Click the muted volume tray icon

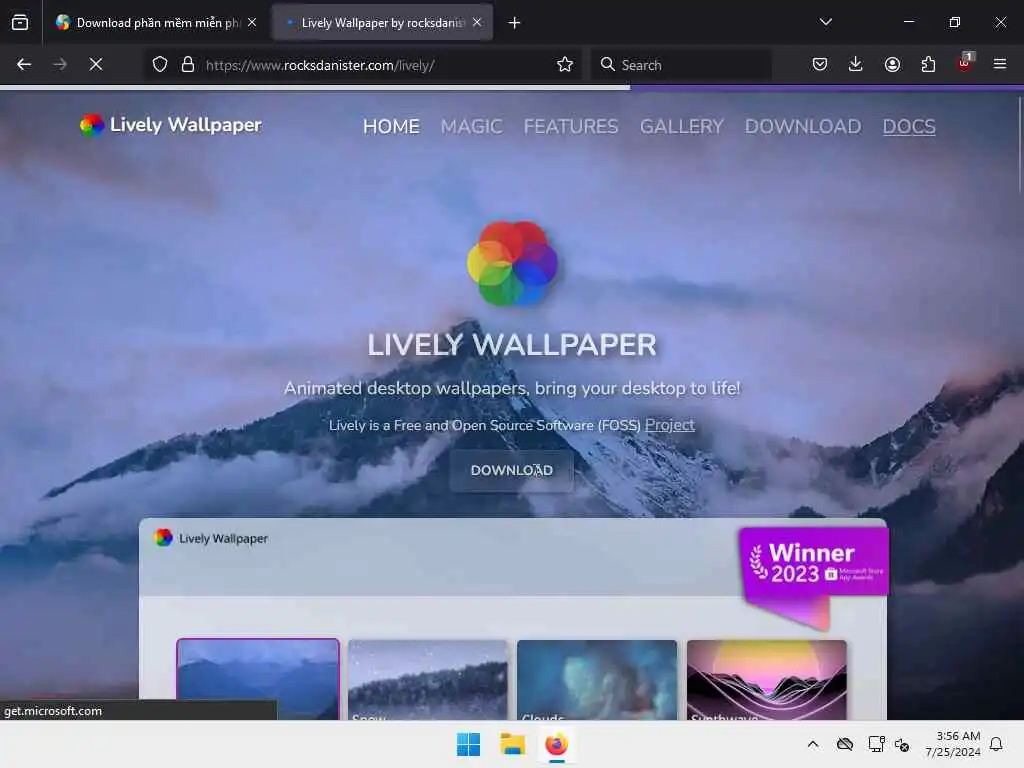(902, 744)
